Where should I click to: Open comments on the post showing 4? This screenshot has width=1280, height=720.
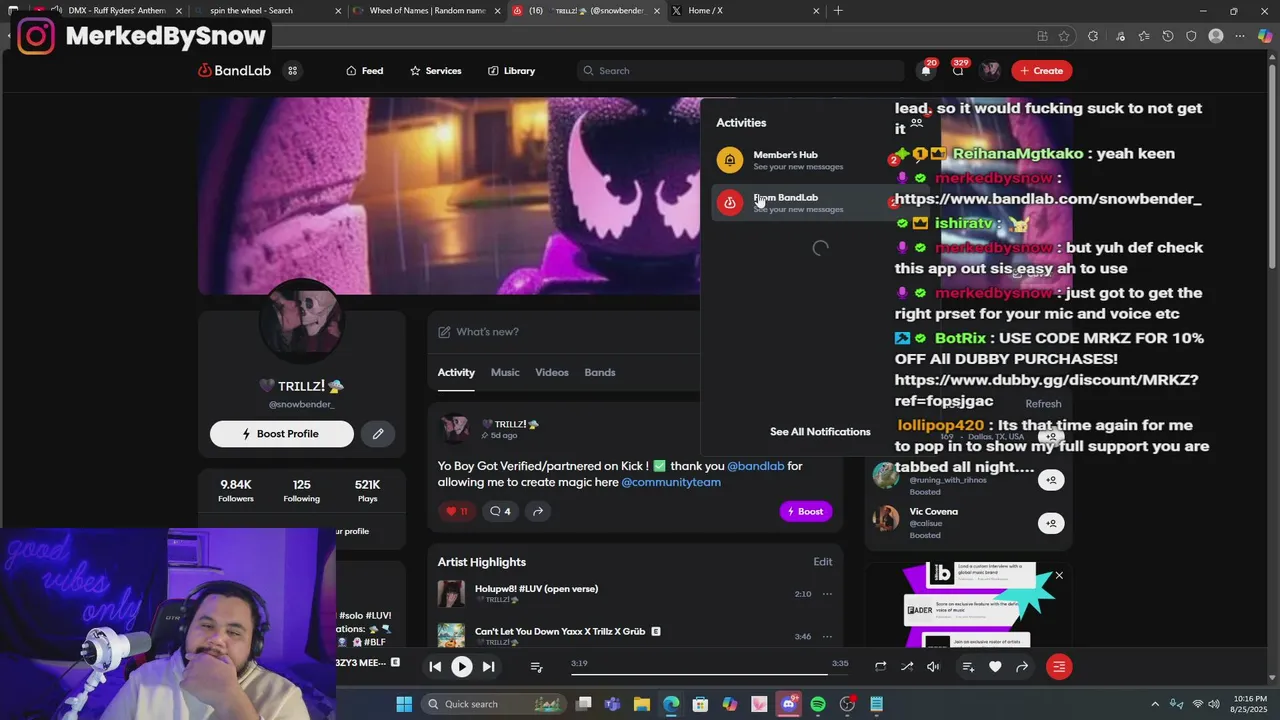(x=499, y=511)
